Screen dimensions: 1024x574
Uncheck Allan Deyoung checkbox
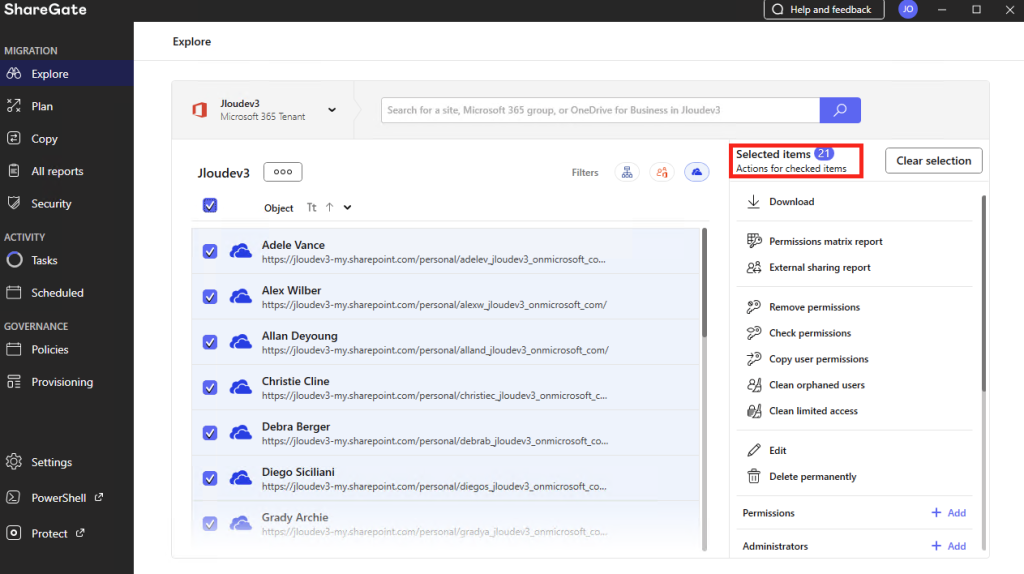click(x=210, y=342)
